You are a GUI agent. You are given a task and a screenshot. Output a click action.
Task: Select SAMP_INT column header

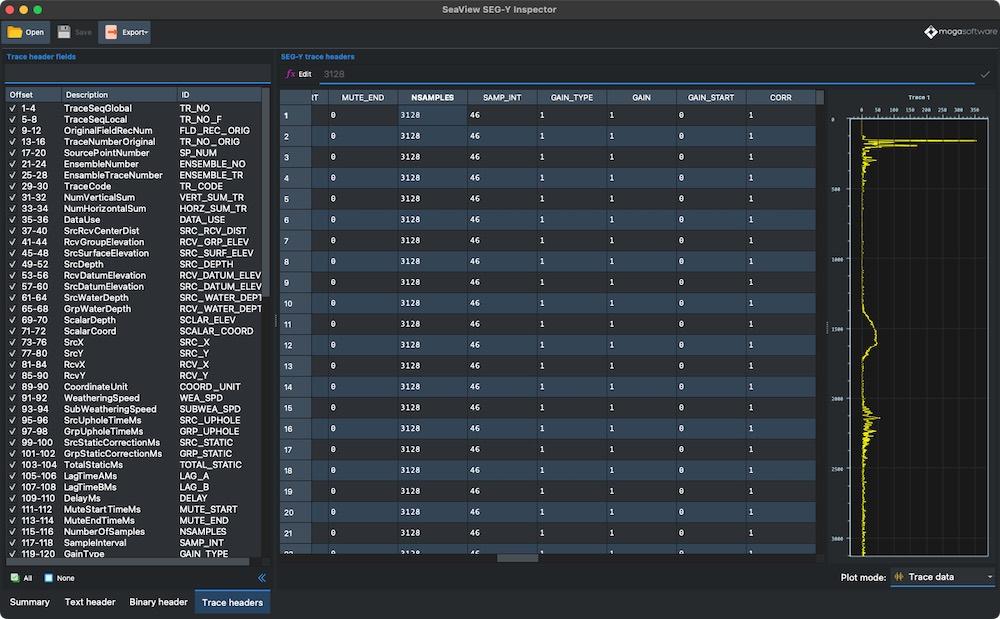(502, 98)
